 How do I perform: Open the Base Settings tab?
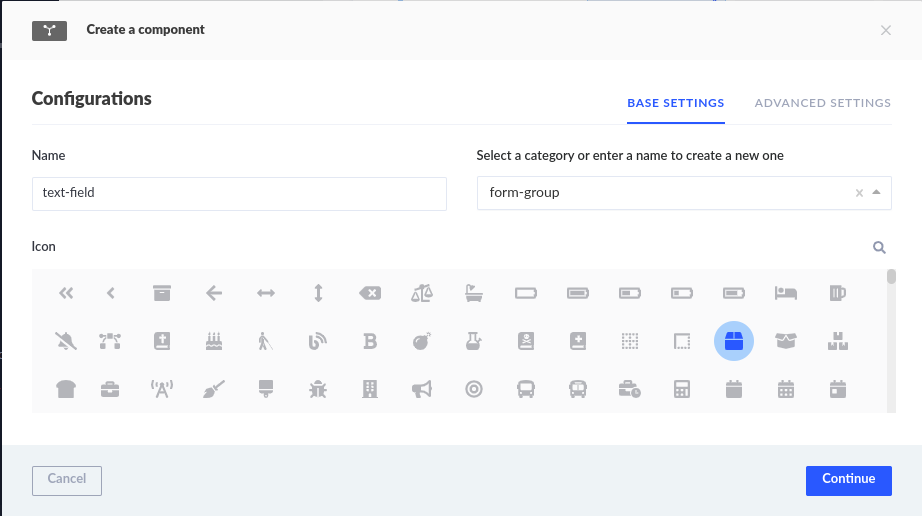(675, 103)
